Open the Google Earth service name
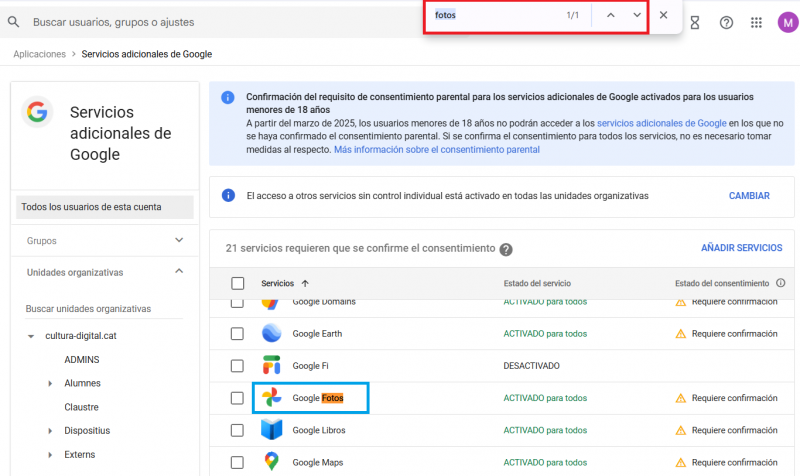Image resolution: width=800 pixels, height=476 pixels. point(317,334)
